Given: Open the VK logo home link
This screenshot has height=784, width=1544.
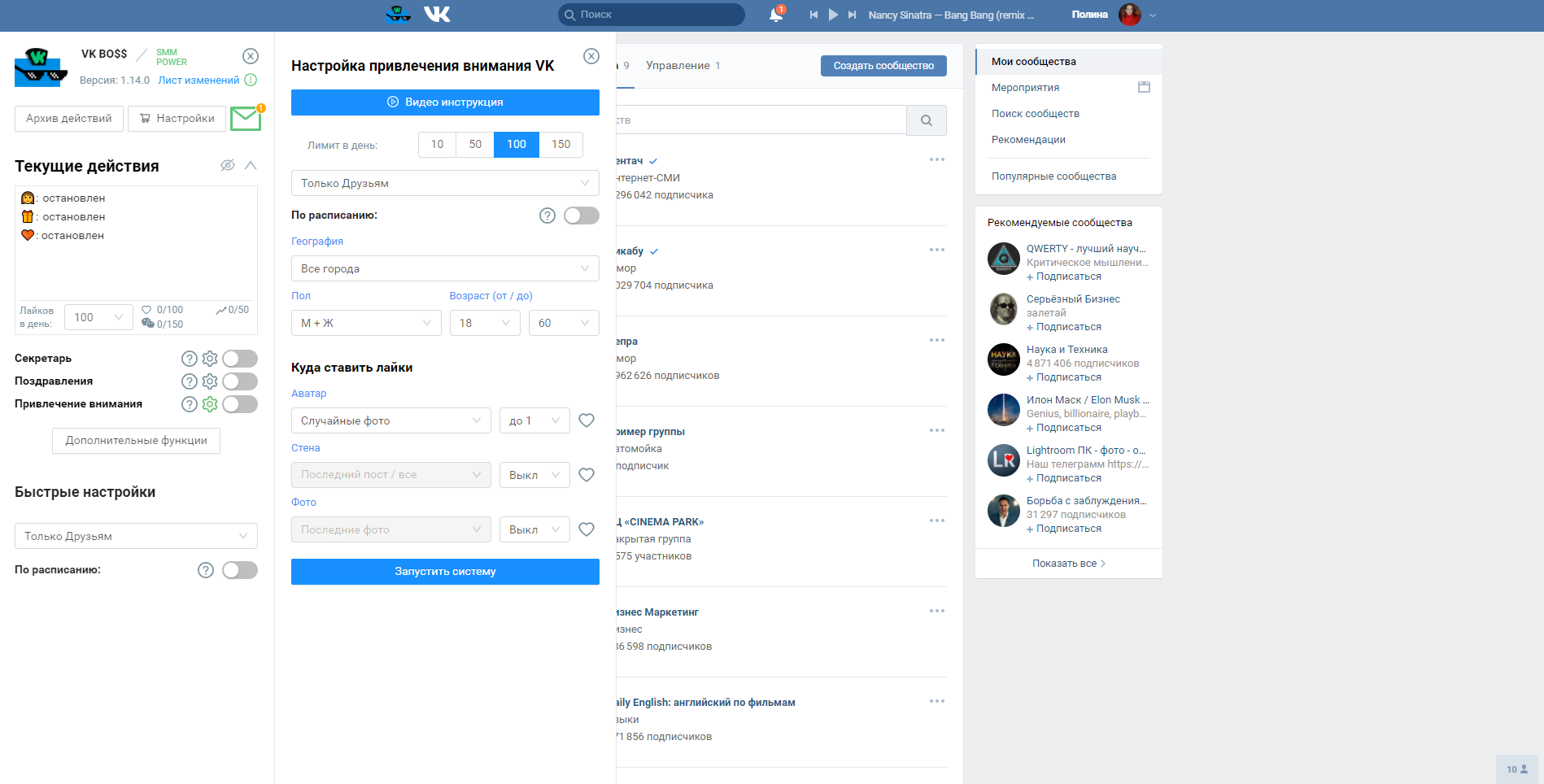Looking at the screenshot, I should pyautogui.click(x=437, y=15).
